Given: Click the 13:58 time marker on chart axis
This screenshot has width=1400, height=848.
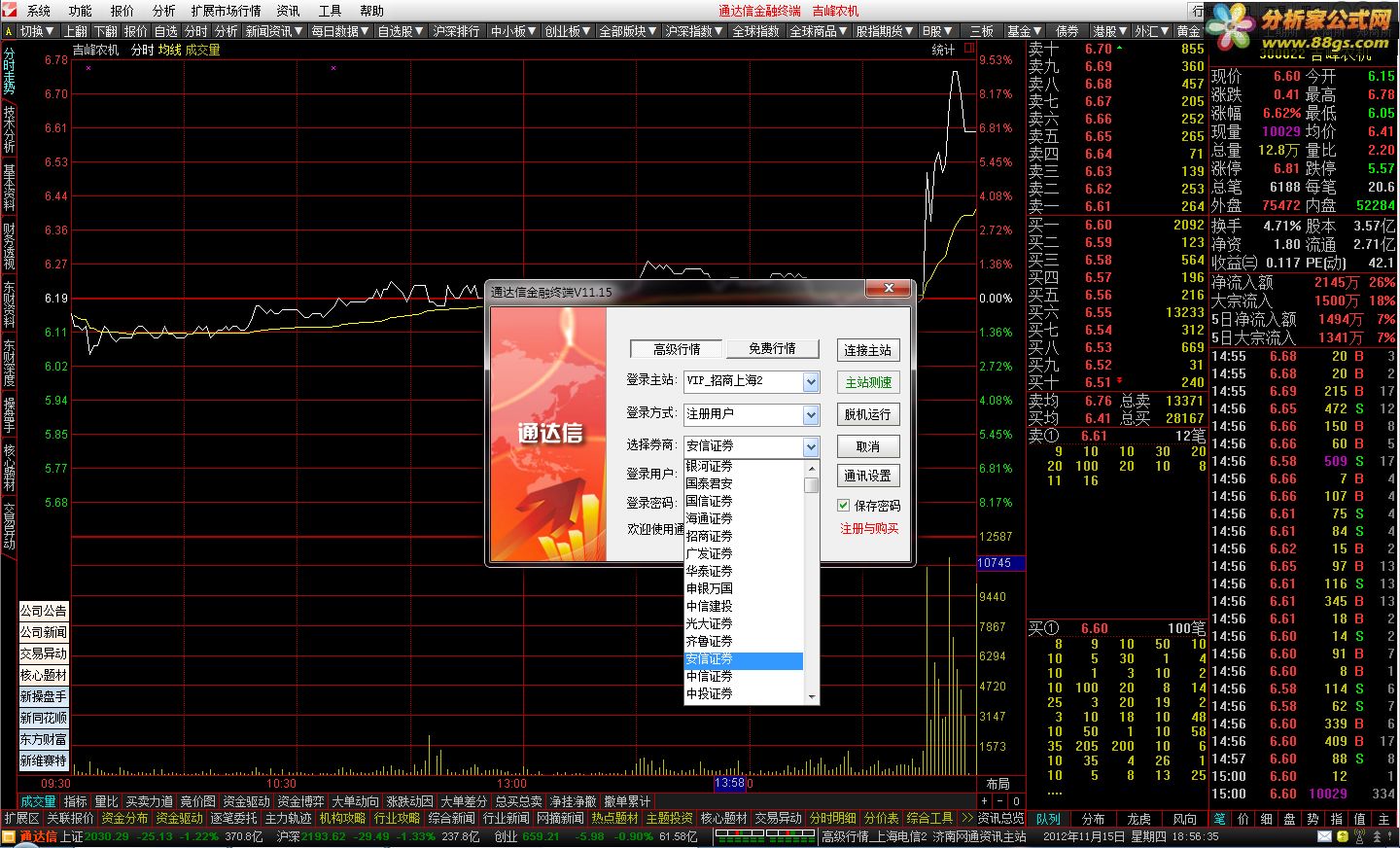Looking at the screenshot, I should (x=729, y=783).
